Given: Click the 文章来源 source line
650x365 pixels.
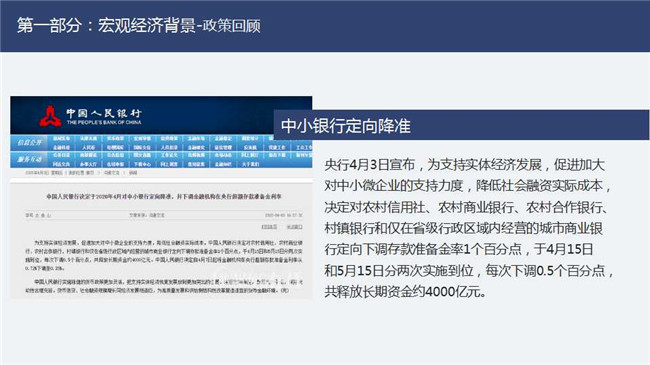Looking at the screenshot, I should point(147,215).
